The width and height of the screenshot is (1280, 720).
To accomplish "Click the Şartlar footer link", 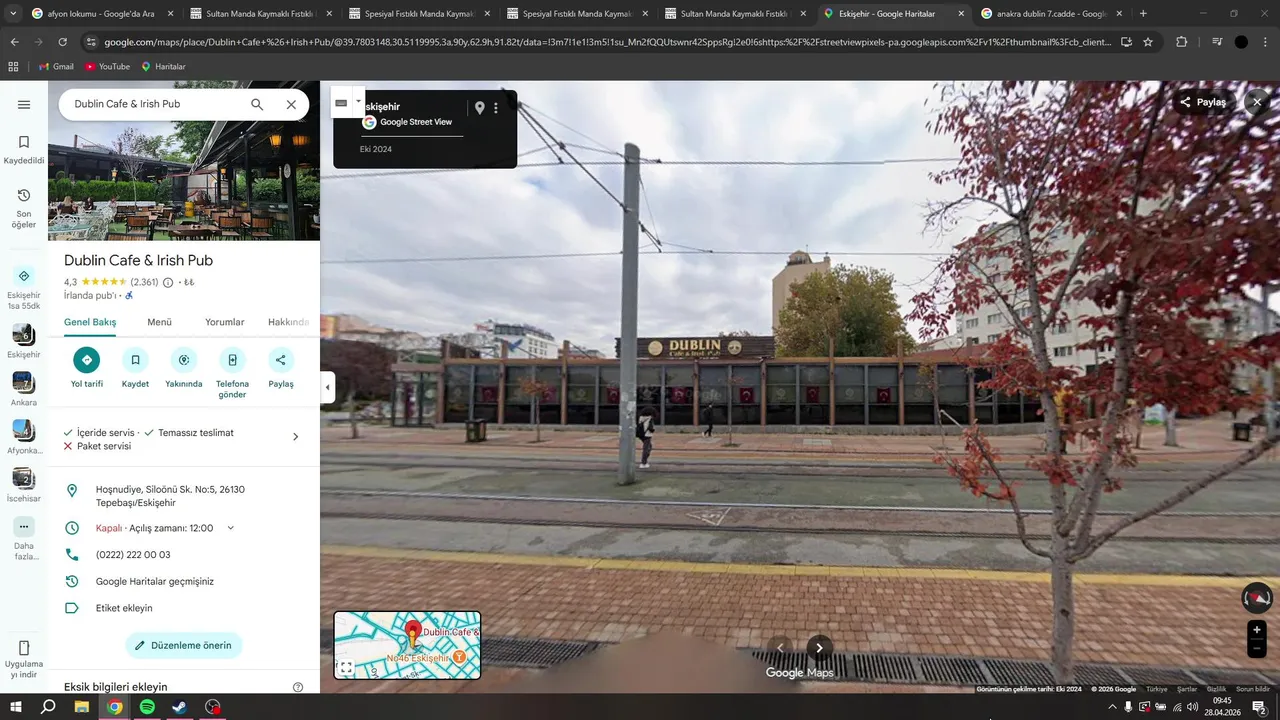I will [1187, 689].
